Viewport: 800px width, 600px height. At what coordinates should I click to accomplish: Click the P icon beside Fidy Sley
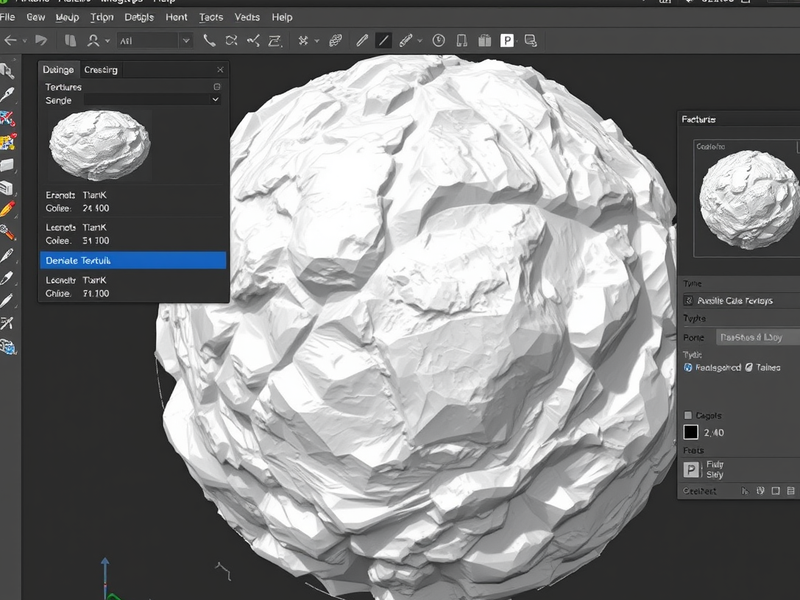691,469
